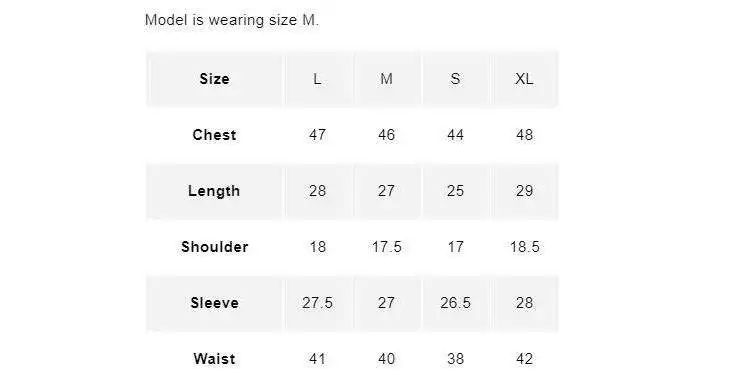Image resolution: width=750 pixels, height=375 pixels.
Task: Click the Shoulder row label
Action: (214, 247)
